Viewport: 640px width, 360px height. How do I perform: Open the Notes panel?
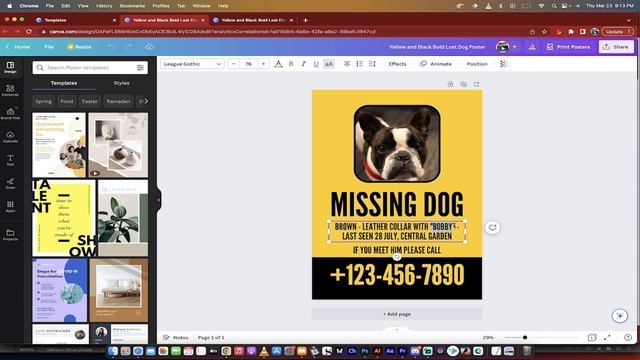tap(176, 338)
